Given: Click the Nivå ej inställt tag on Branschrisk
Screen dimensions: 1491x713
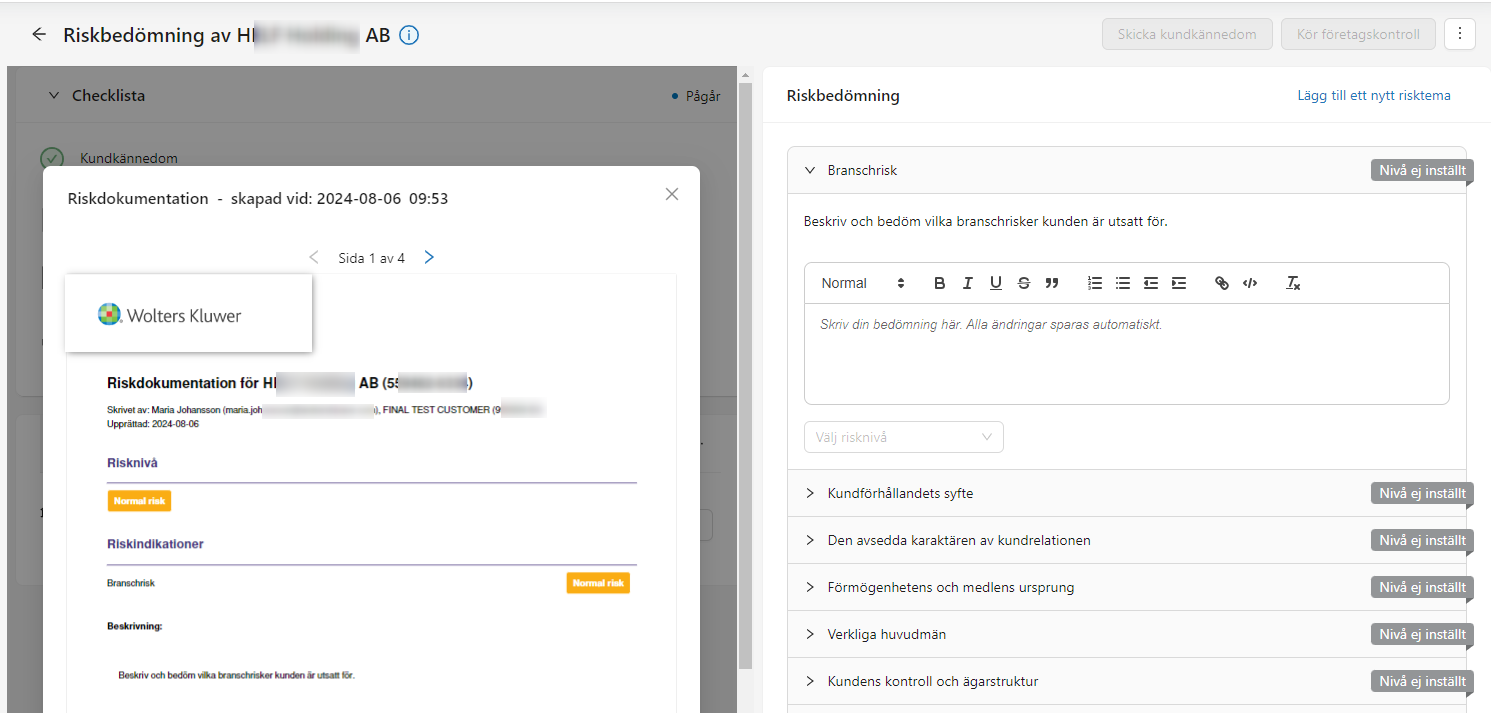Looking at the screenshot, I should [x=1422, y=170].
